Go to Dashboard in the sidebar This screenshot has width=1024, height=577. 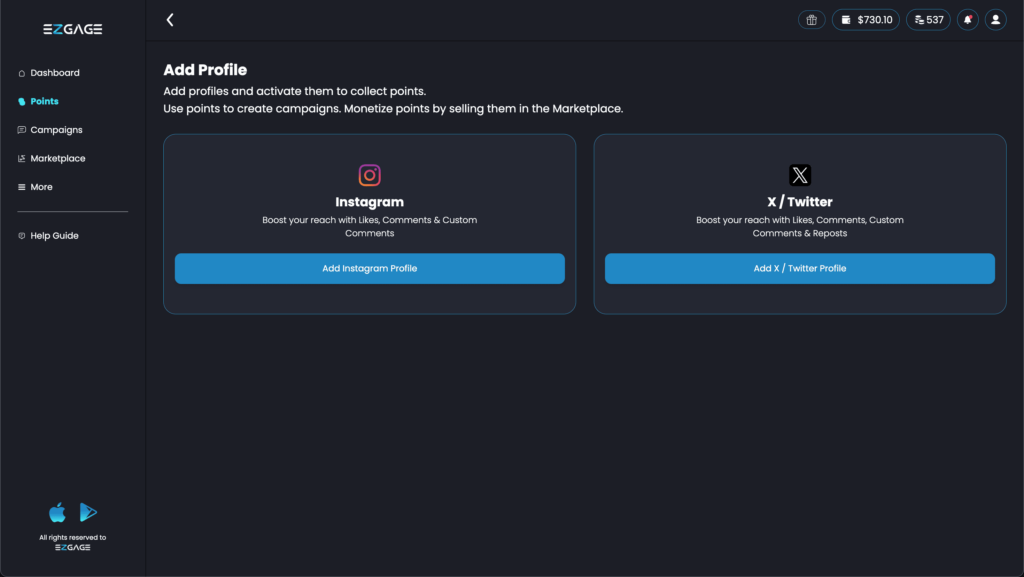[x=54, y=73]
